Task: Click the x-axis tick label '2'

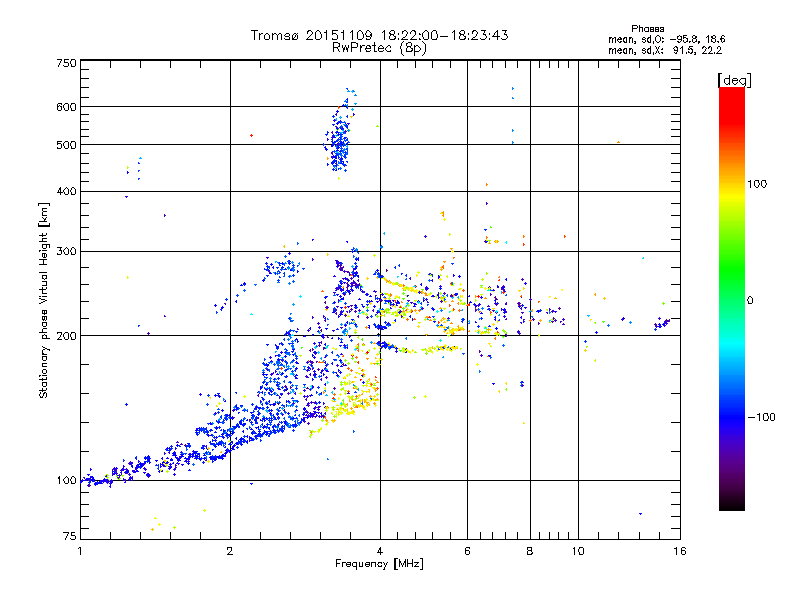Action: tap(230, 551)
